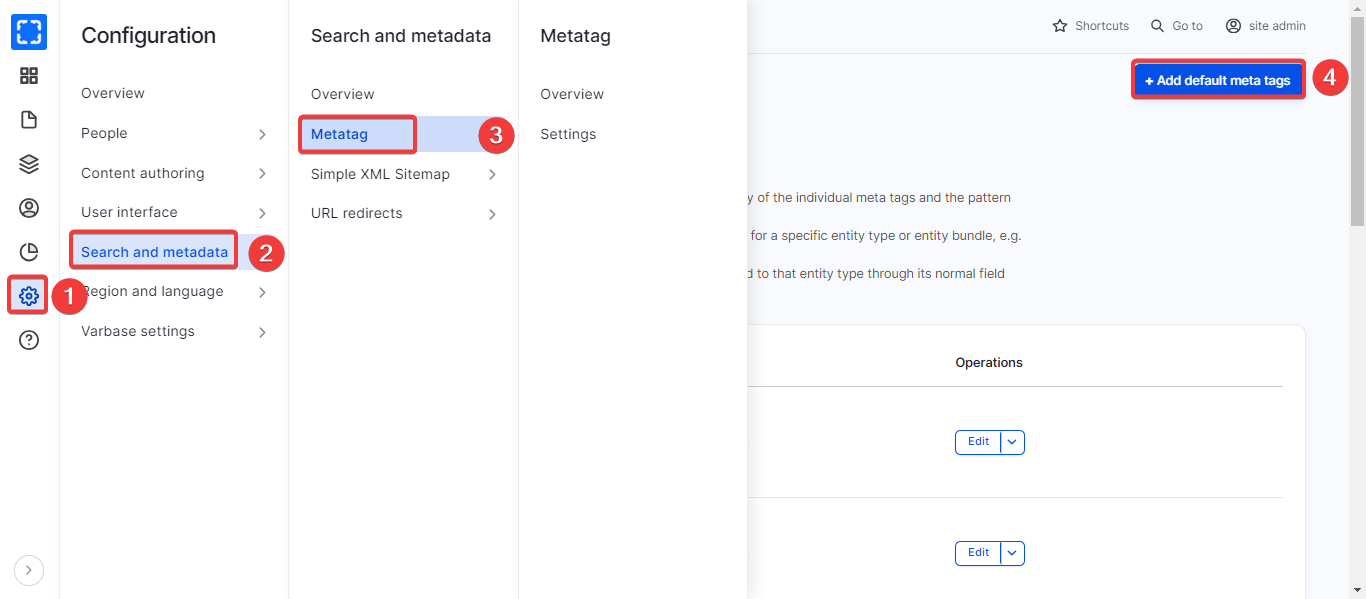This screenshot has width=1366, height=599.
Task: Click the Add default meta tags button
Action: pos(1217,80)
